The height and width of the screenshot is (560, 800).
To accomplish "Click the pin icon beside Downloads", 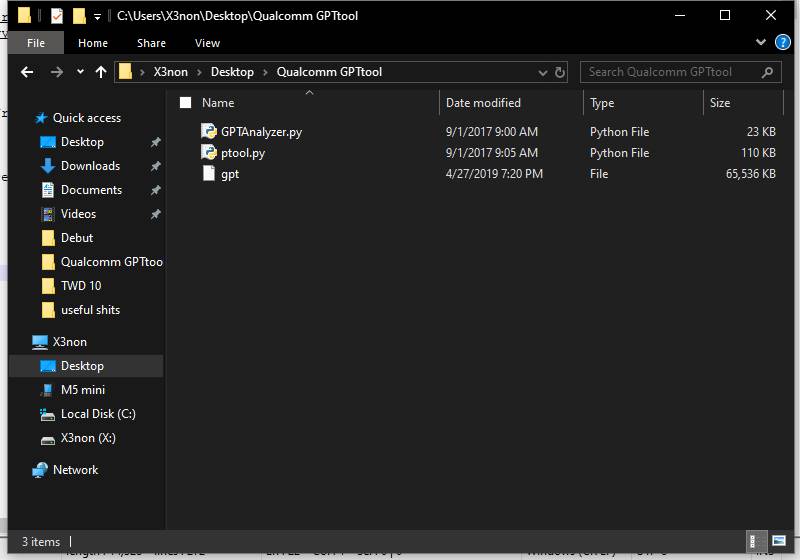I will pos(156,166).
